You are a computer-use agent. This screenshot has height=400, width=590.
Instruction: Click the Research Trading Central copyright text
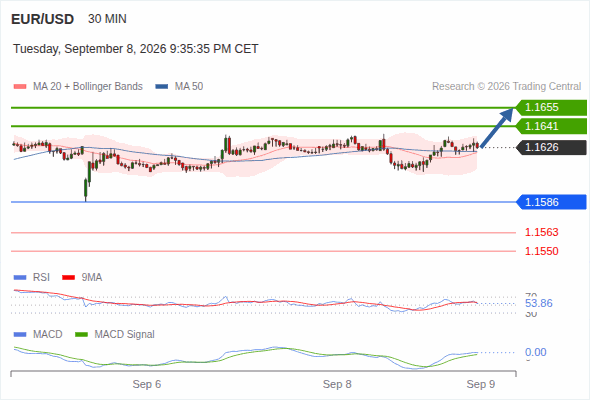(x=506, y=87)
